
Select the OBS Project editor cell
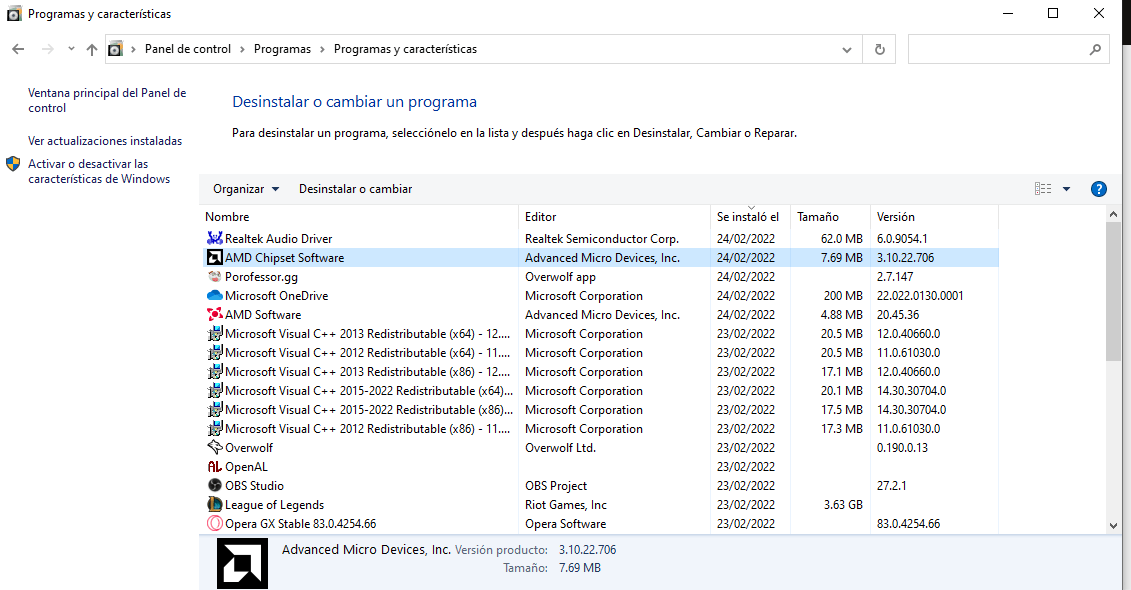[x=556, y=485]
